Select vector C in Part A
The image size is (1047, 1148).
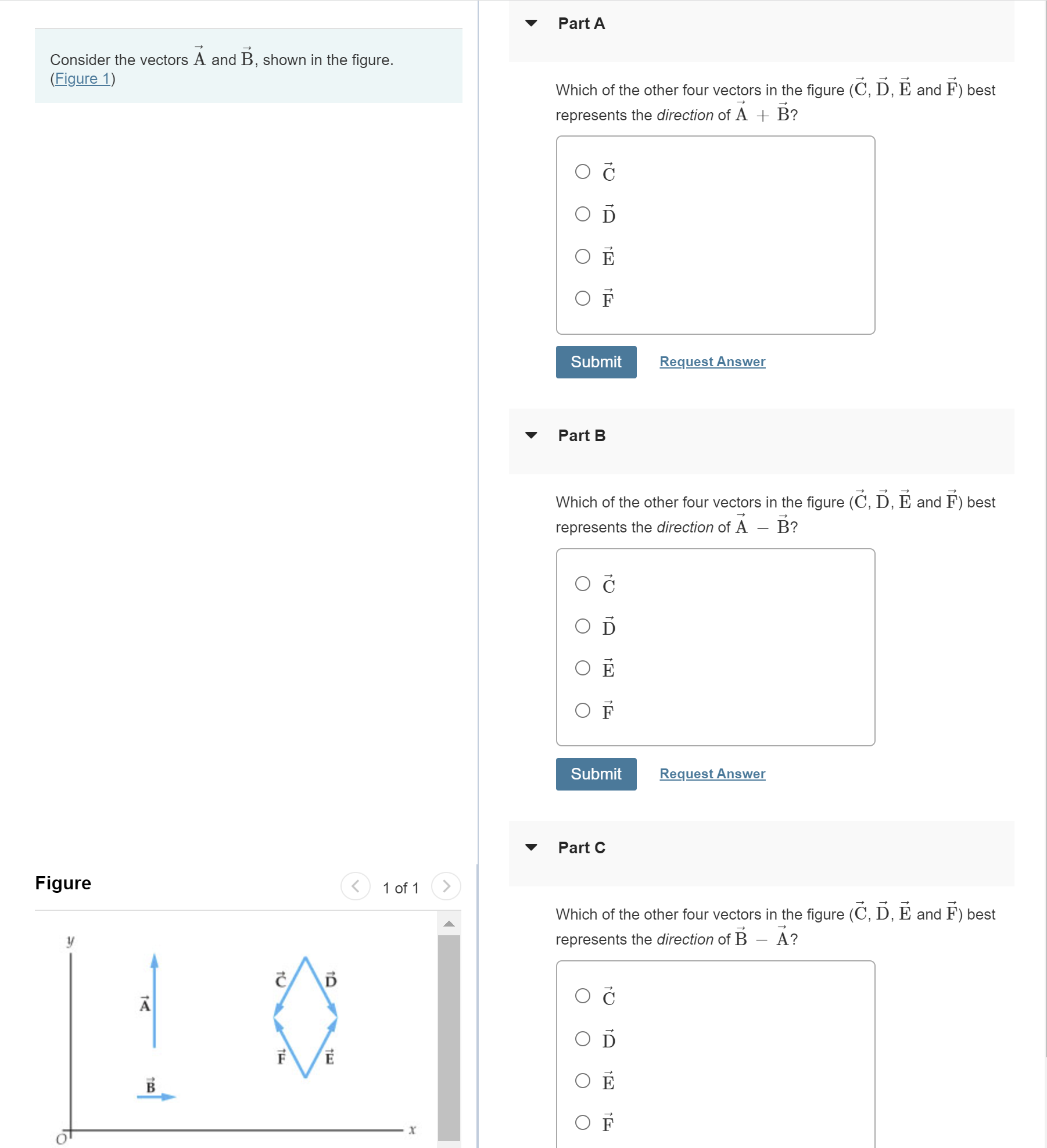coord(582,171)
